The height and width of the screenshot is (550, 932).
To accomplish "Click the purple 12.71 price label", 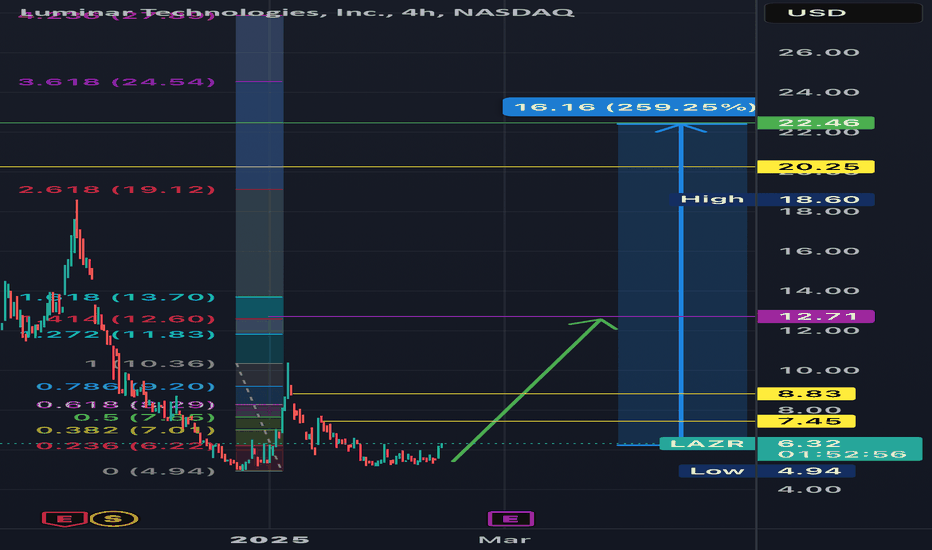I will click(816, 316).
